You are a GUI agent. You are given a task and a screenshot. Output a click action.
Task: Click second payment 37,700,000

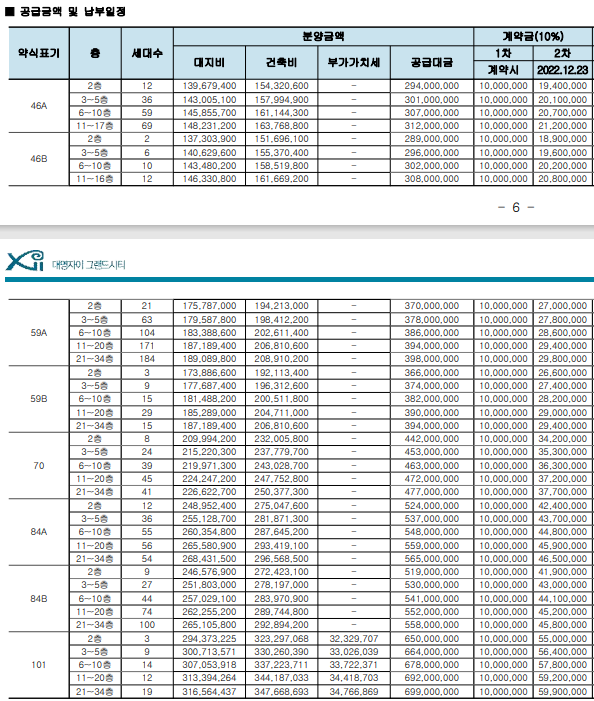562,492
